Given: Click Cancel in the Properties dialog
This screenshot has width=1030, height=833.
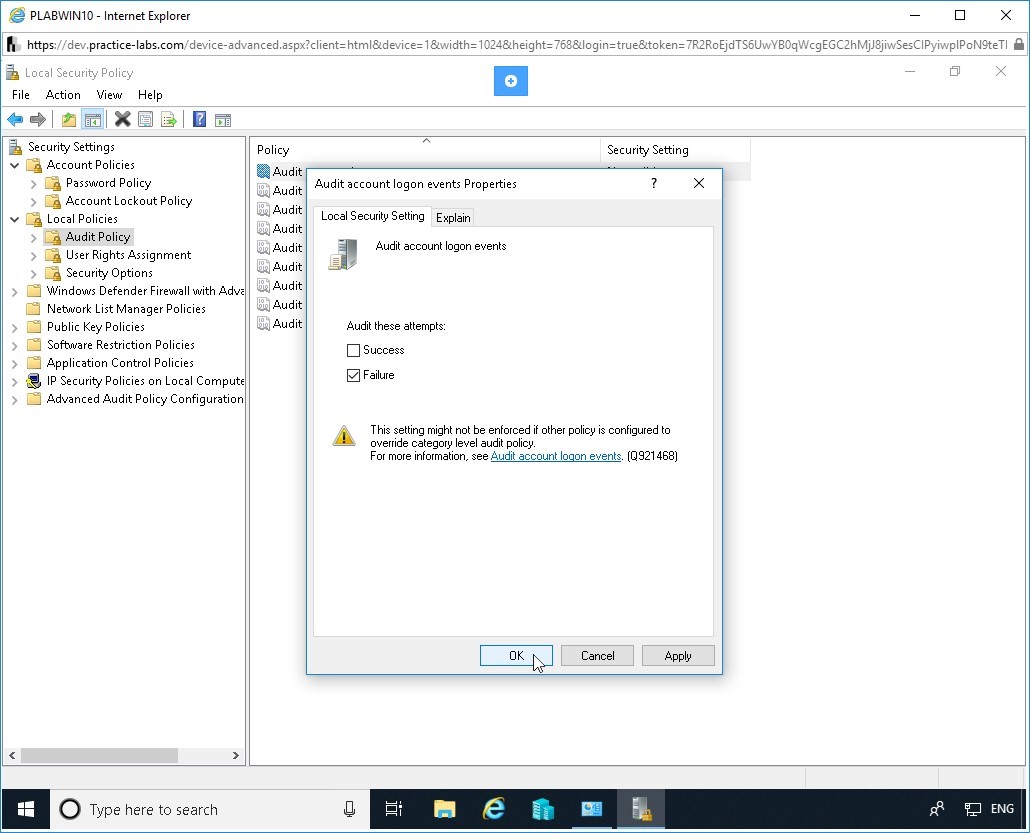Looking at the screenshot, I should tap(597, 656).
